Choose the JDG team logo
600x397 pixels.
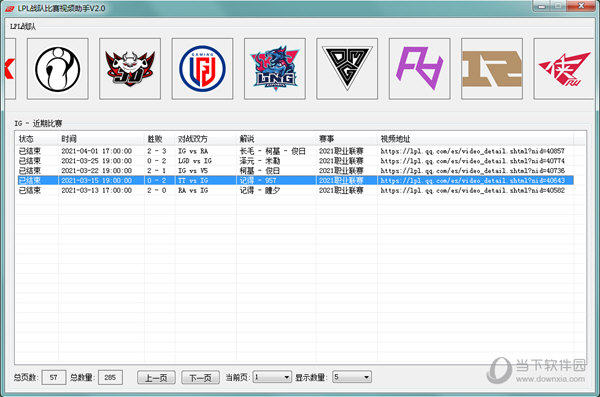click(130, 69)
